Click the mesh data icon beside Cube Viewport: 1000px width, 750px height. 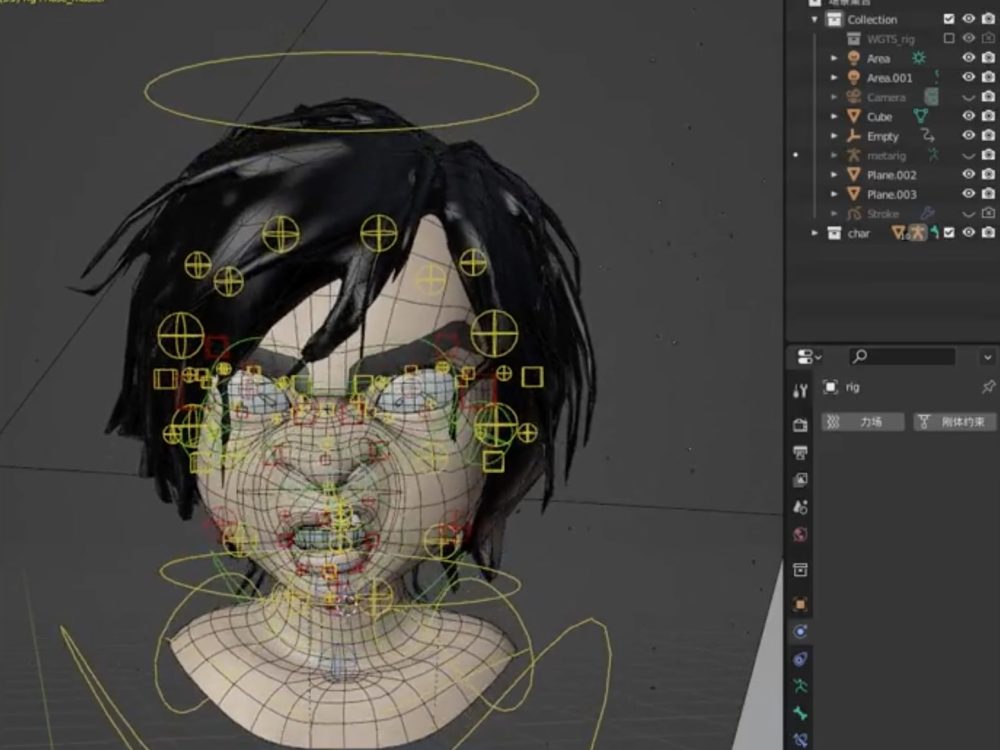tap(920, 116)
